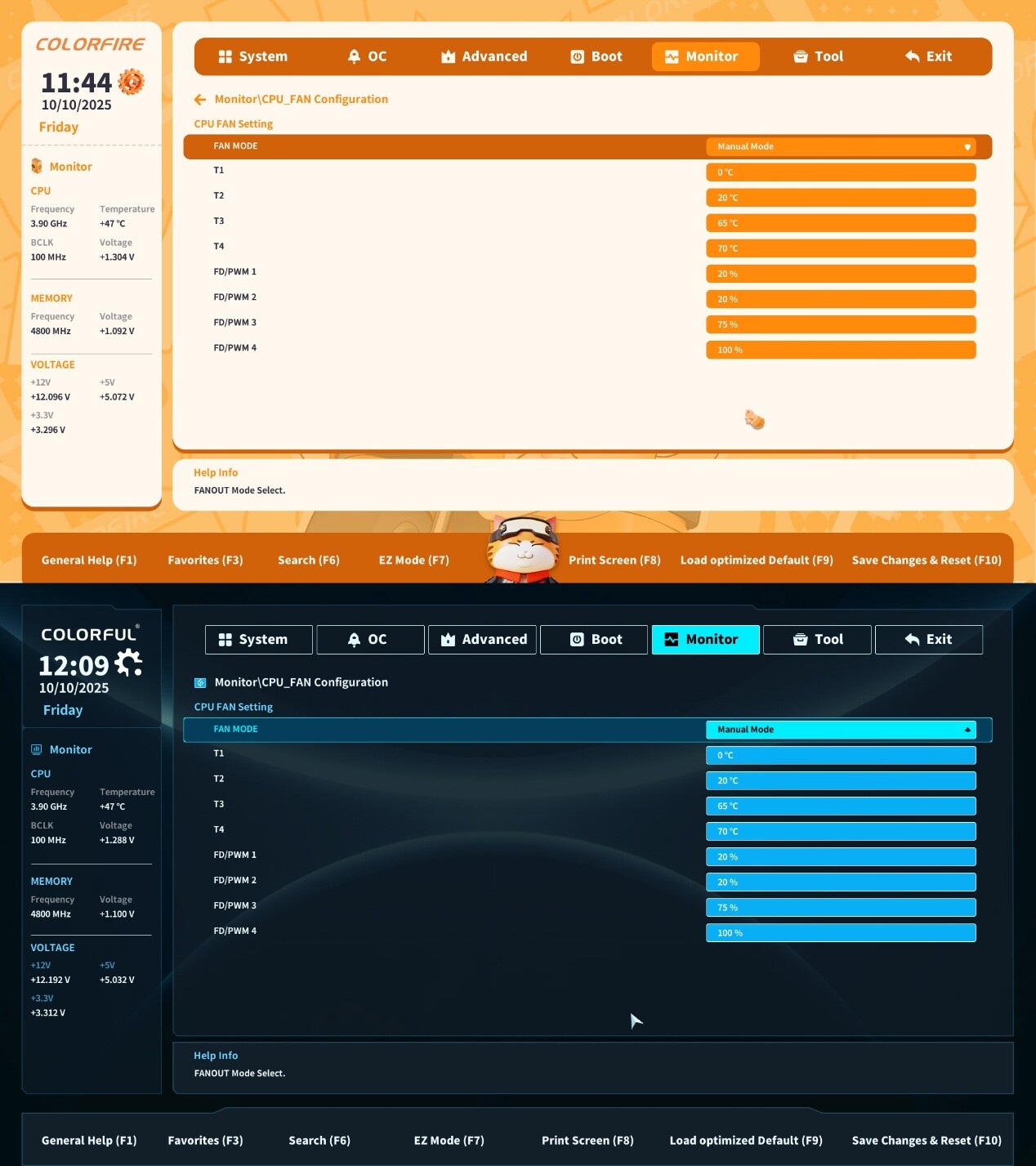
Task: Click the white gear icon next to 12:09
Action: tap(128, 663)
